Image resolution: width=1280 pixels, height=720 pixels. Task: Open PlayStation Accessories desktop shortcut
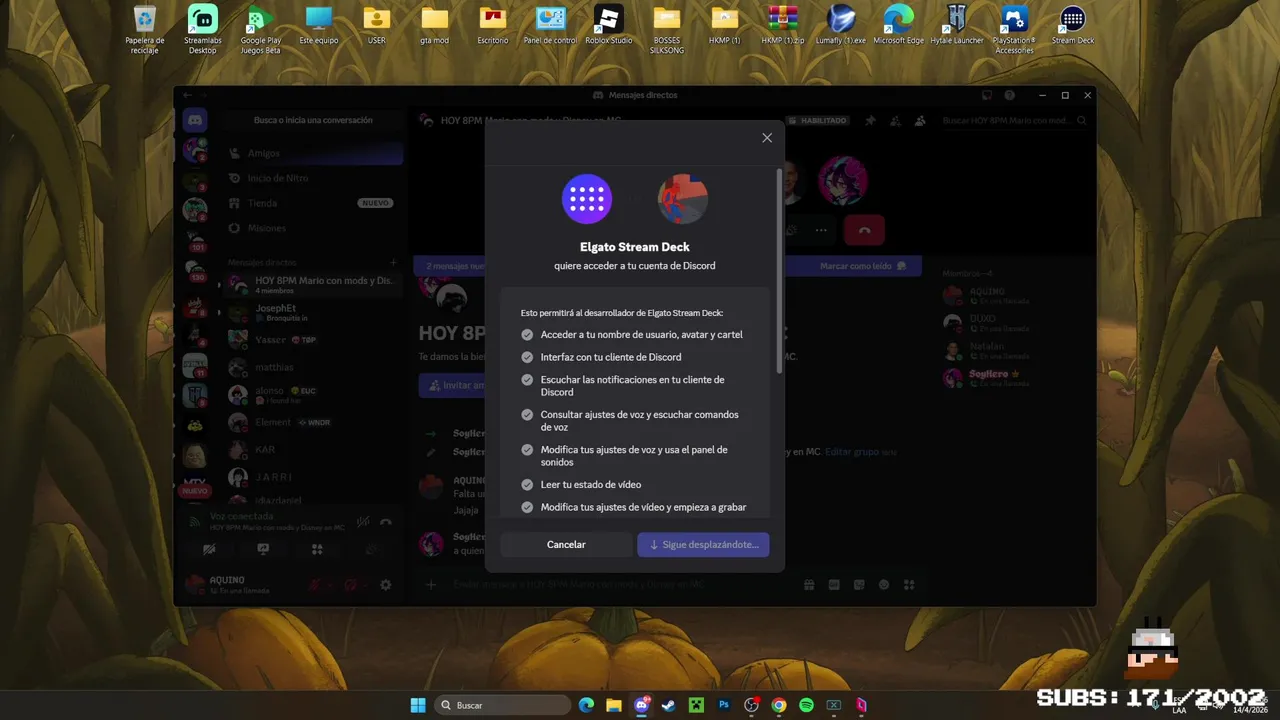(1014, 30)
